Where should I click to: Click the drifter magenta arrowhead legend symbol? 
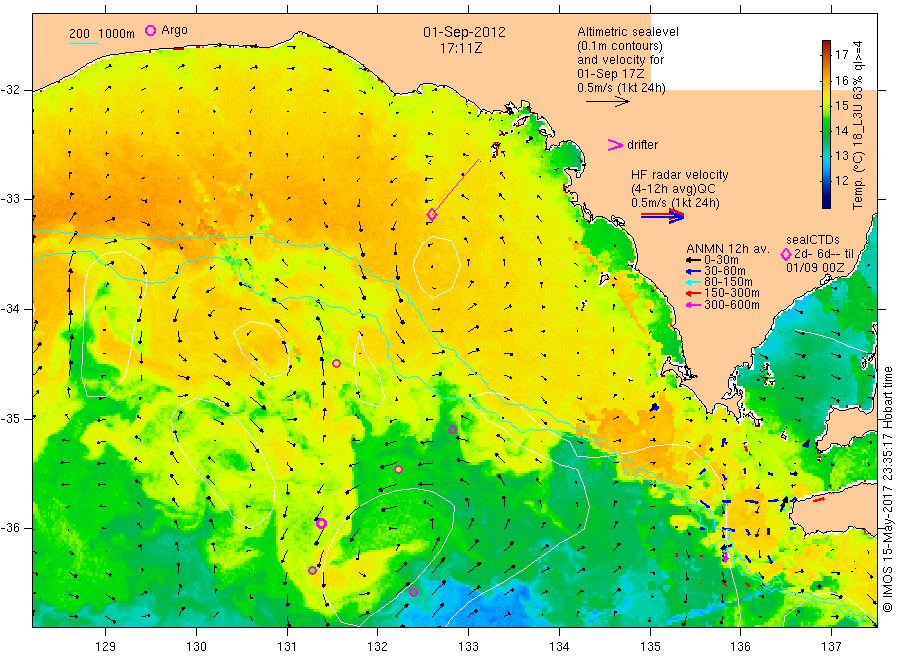coord(615,145)
